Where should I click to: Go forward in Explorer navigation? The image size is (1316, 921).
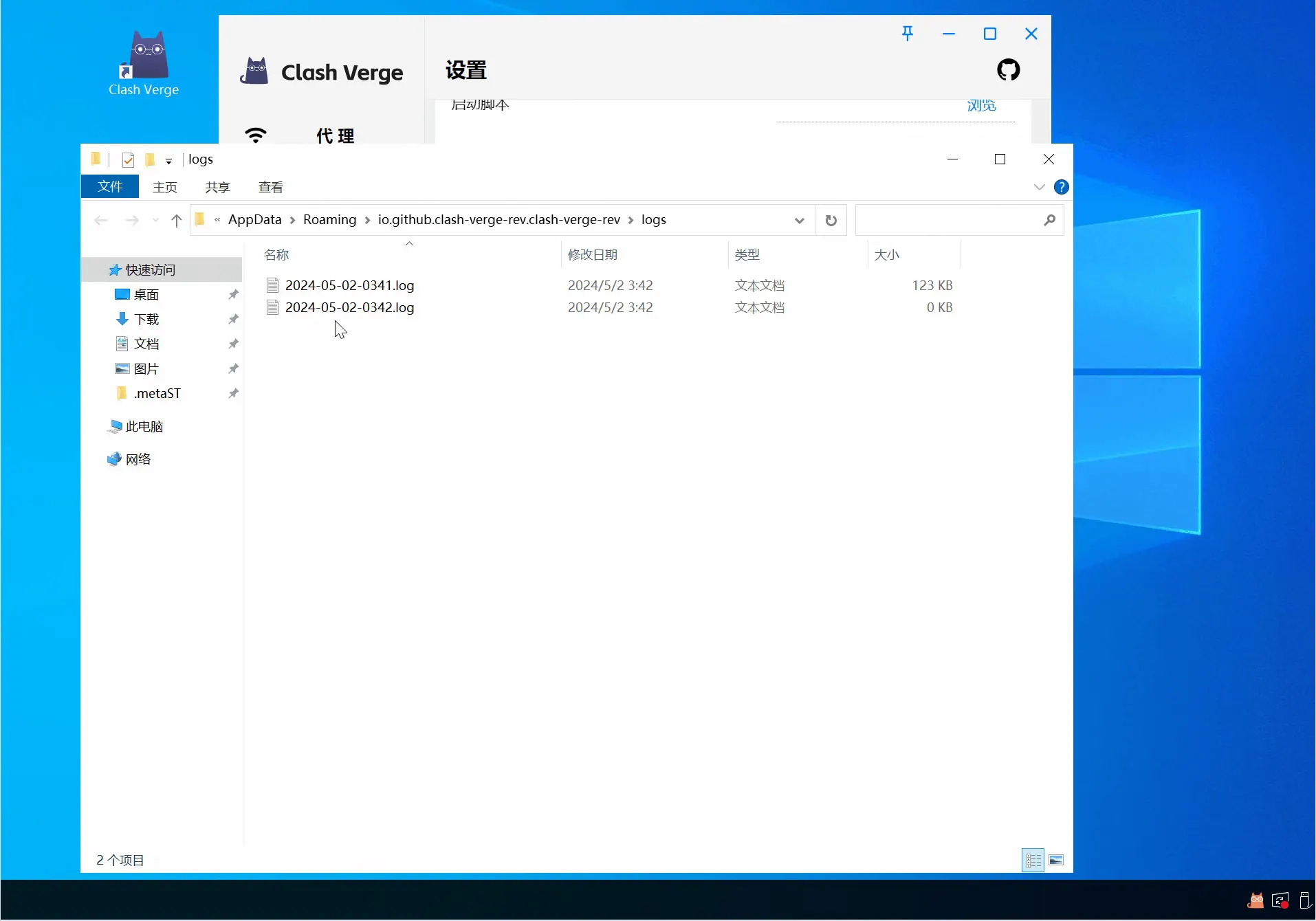click(x=132, y=220)
